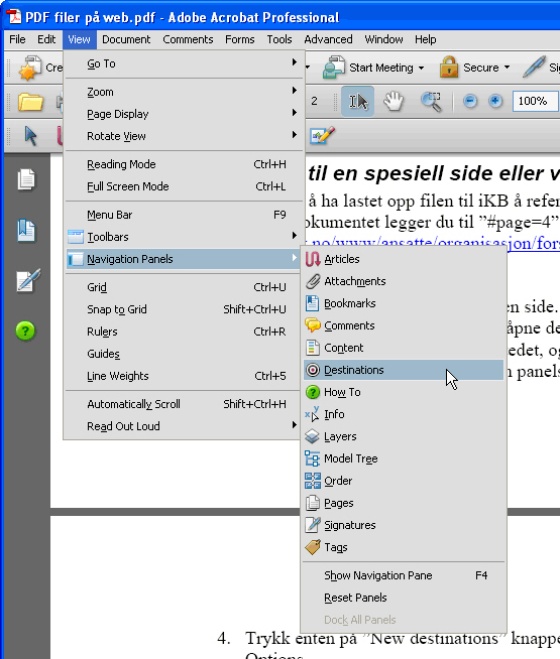
Task: Toggle the Grid display
Action: pyautogui.click(x=184, y=287)
